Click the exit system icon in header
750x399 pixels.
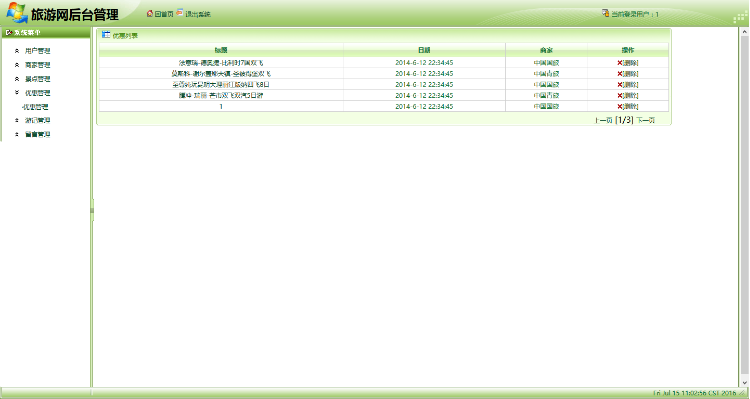pos(180,13)
